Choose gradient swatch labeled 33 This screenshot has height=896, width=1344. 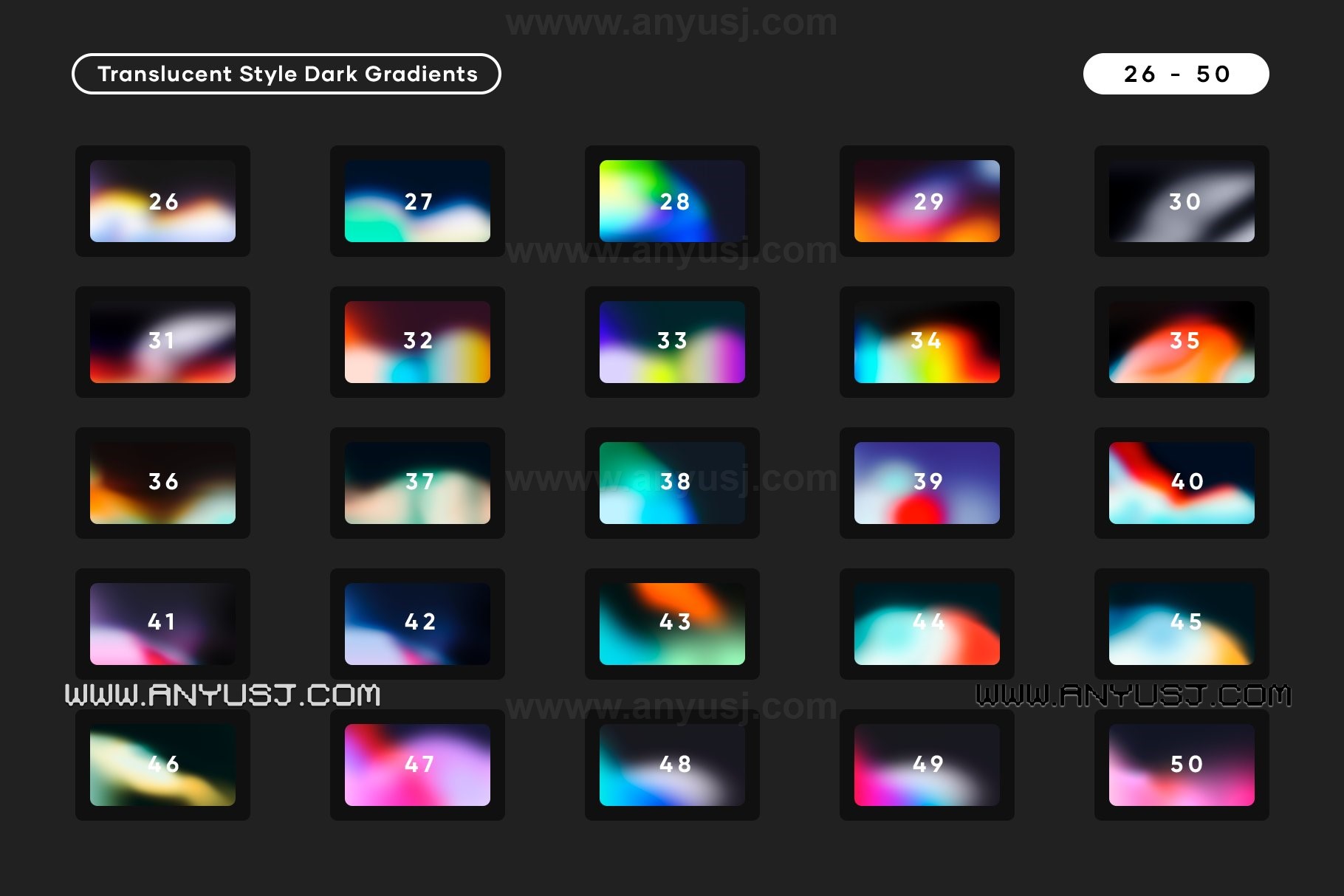pyautogui.click(x=672, y=342)
